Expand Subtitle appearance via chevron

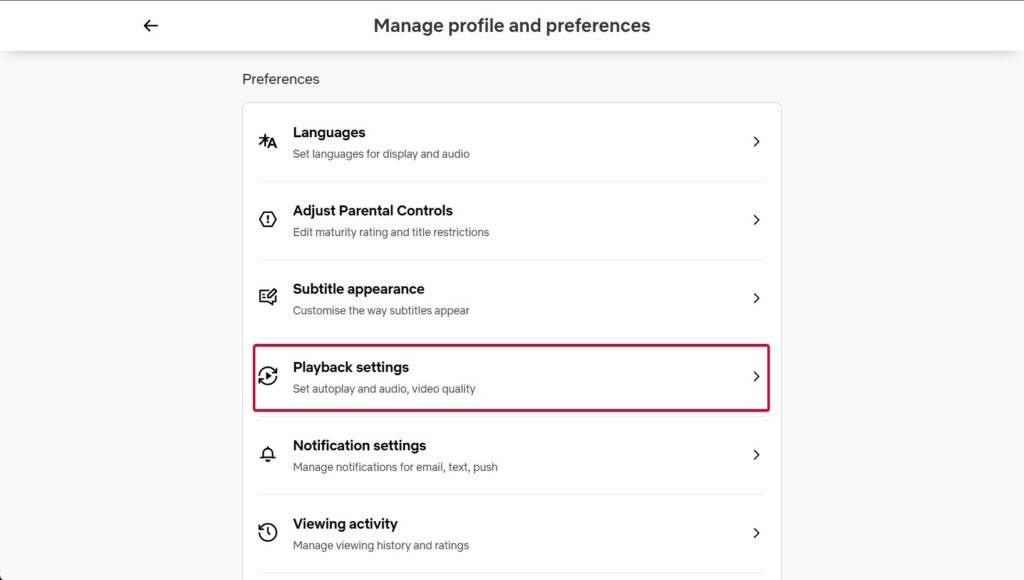tap(758, 297)
